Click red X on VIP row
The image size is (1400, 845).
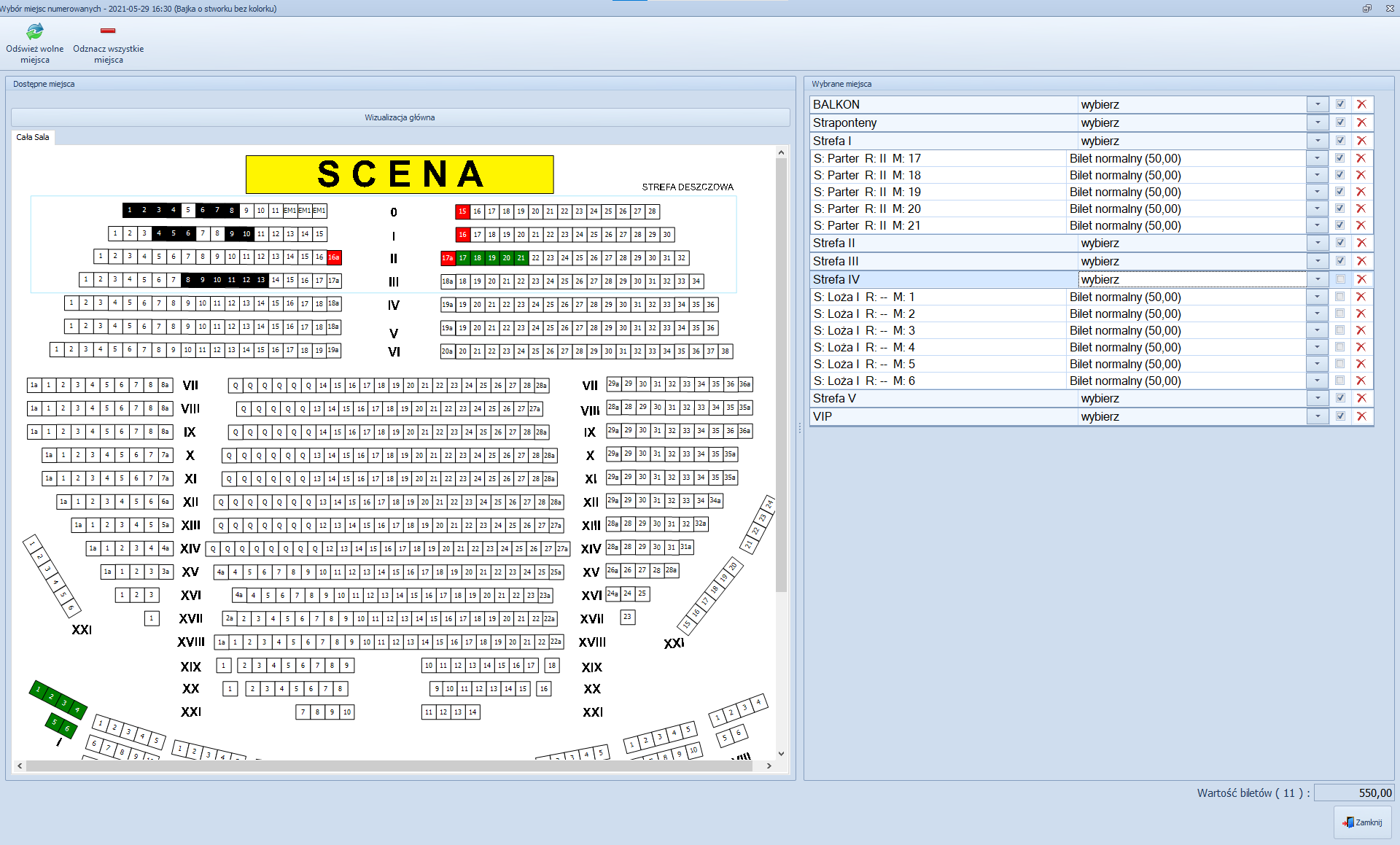click(x=1361, y=416)
